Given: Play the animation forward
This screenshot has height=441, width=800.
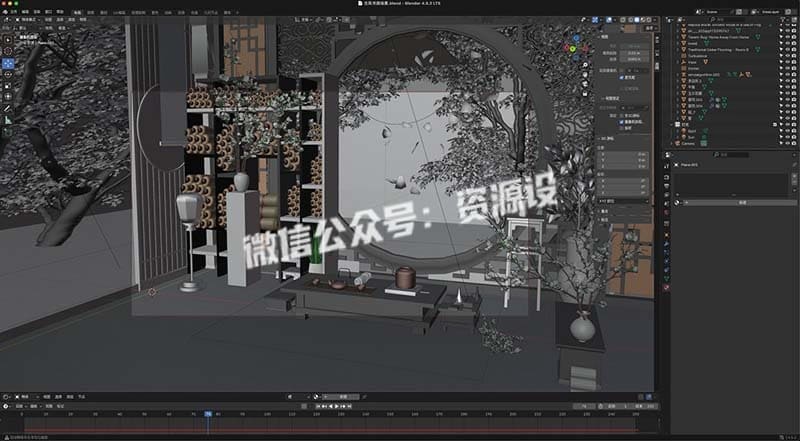Looking at the screenshot, I should (x=337, y=406).
